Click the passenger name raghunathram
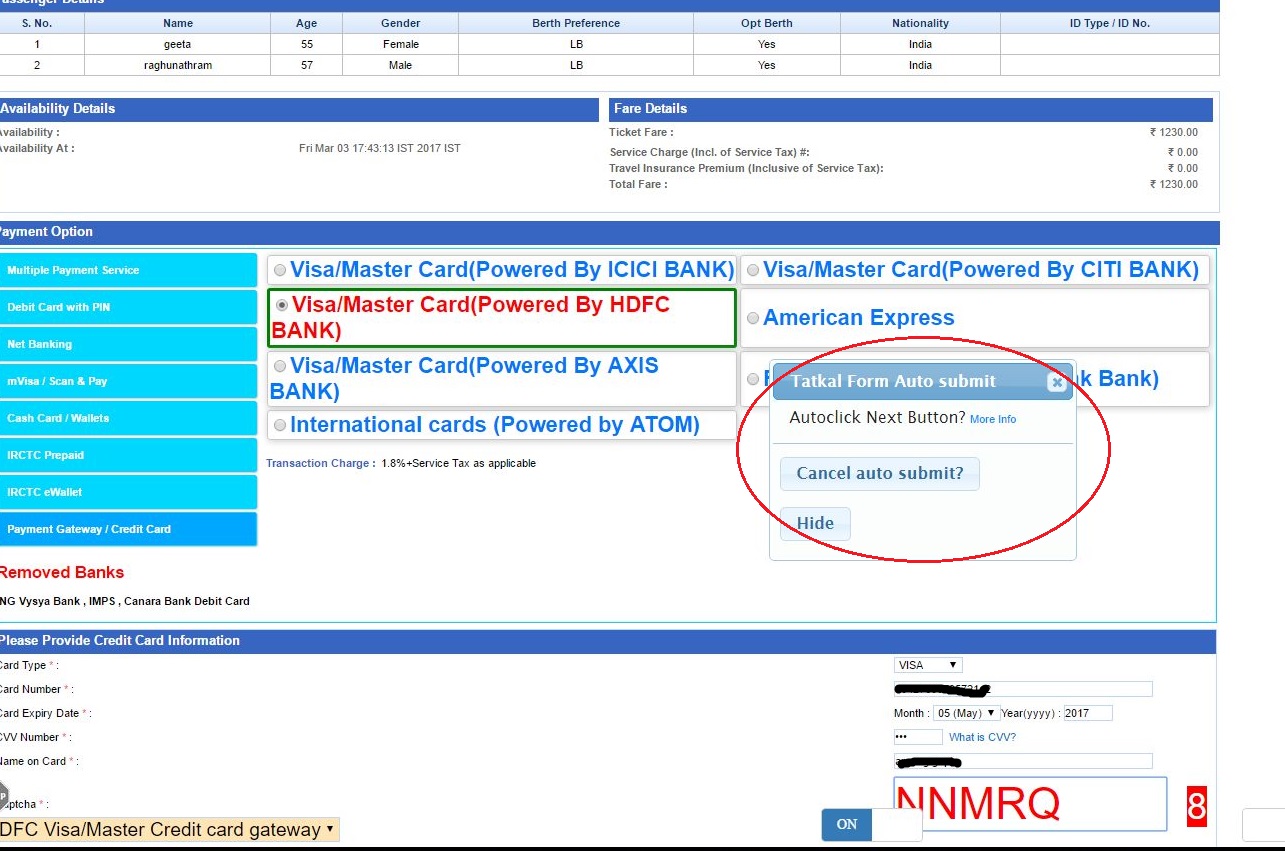 (179, 65)
